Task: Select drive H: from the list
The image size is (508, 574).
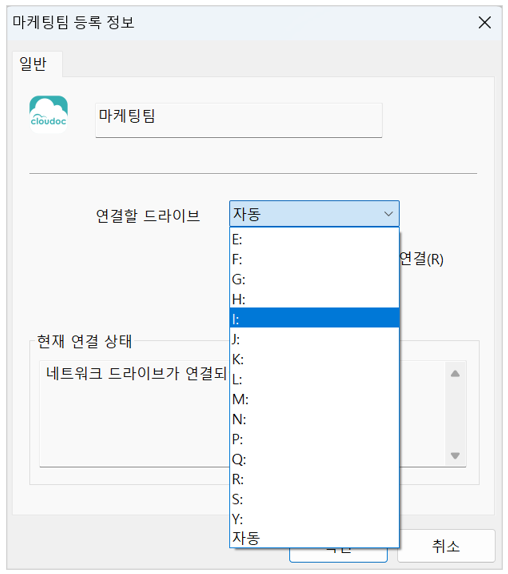Action: (314, 299)
